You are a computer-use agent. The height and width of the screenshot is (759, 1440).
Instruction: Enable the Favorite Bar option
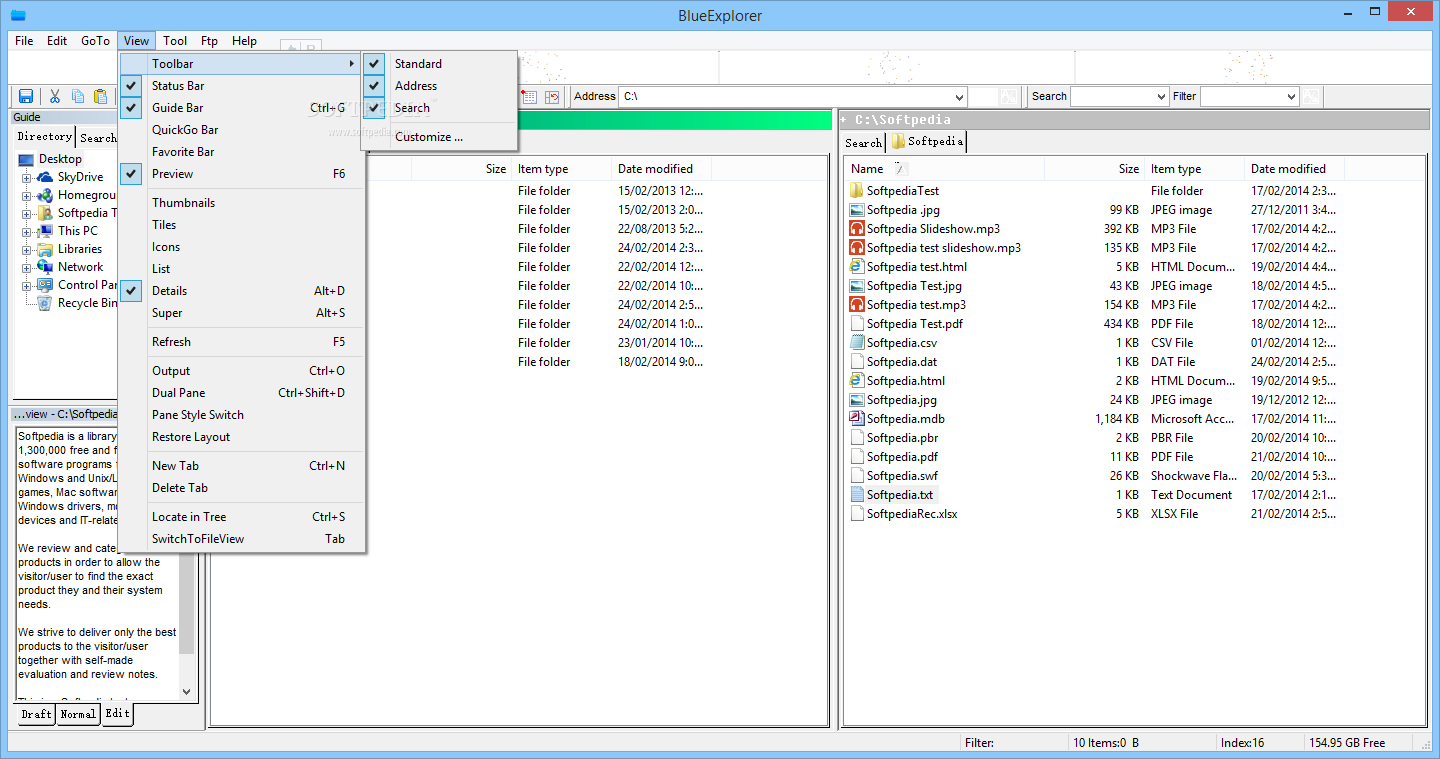coord(242,152)
